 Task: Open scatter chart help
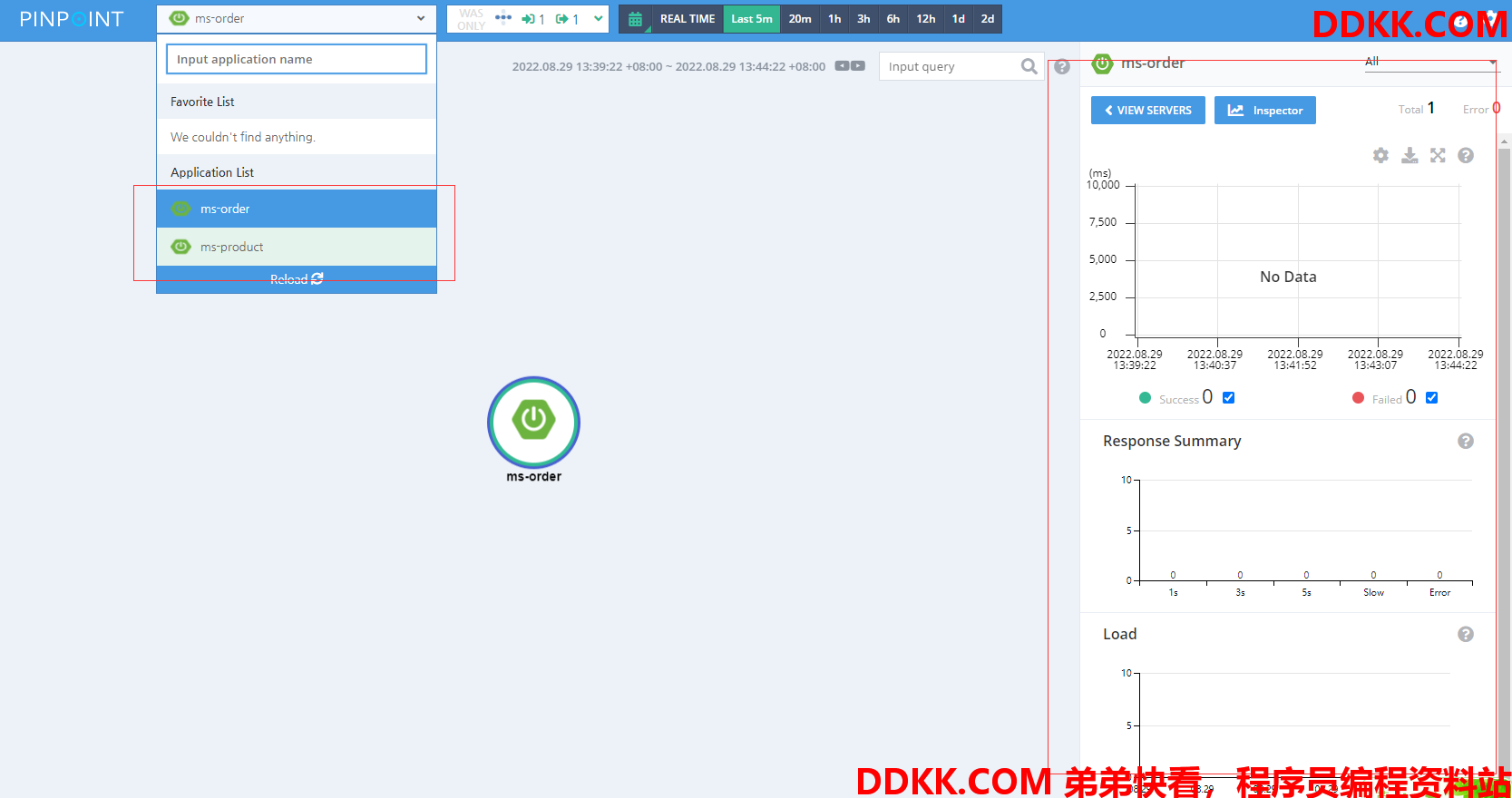coord(1466,155)
